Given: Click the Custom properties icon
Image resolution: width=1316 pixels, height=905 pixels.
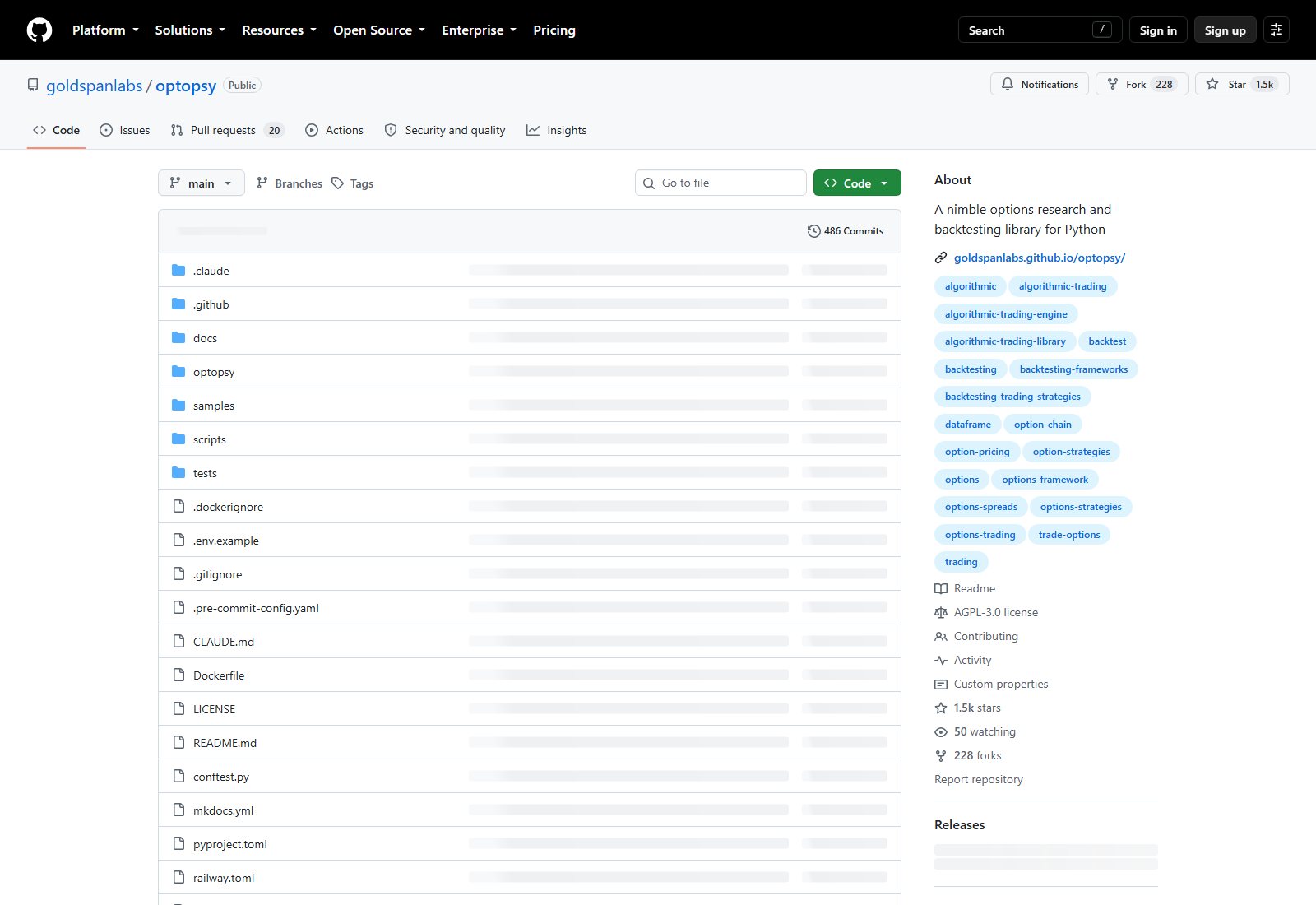Looking at the screenshot, I should click(941, 684).
